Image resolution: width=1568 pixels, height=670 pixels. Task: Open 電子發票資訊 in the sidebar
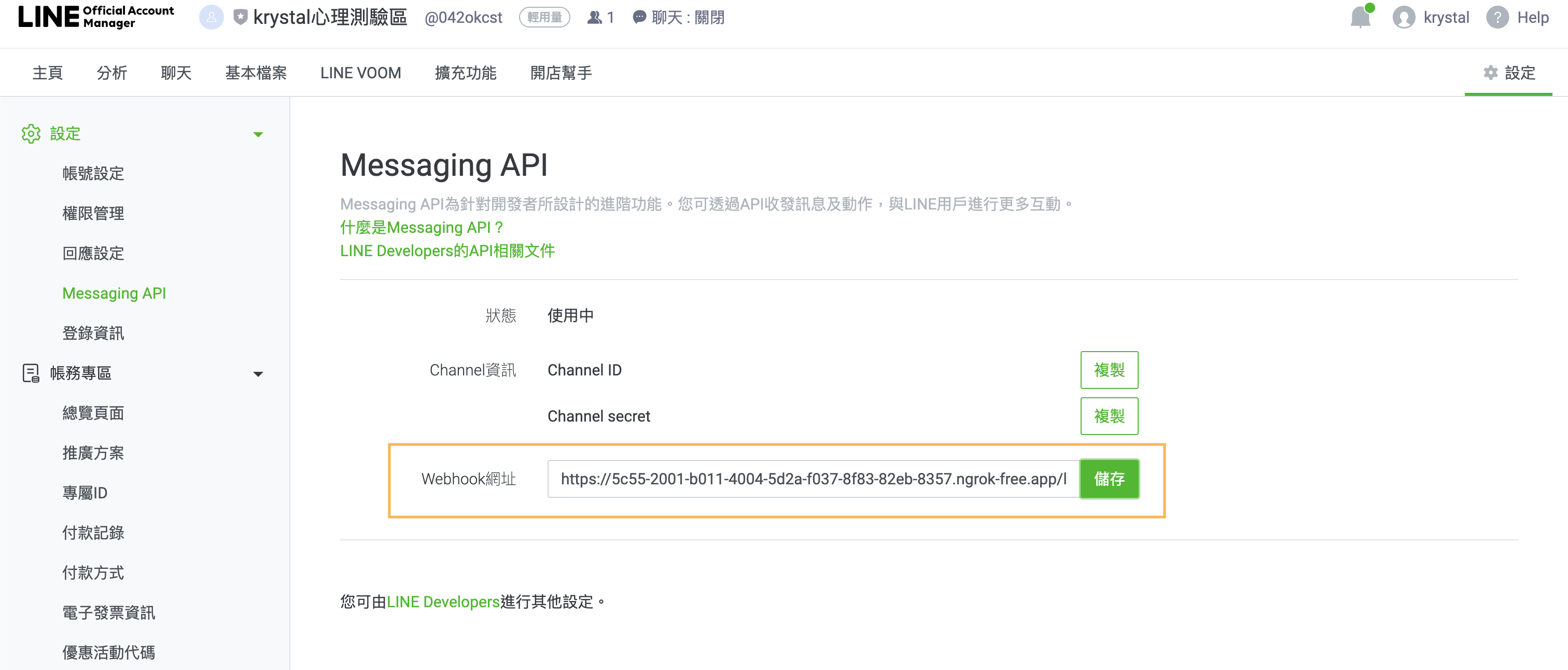108,612
